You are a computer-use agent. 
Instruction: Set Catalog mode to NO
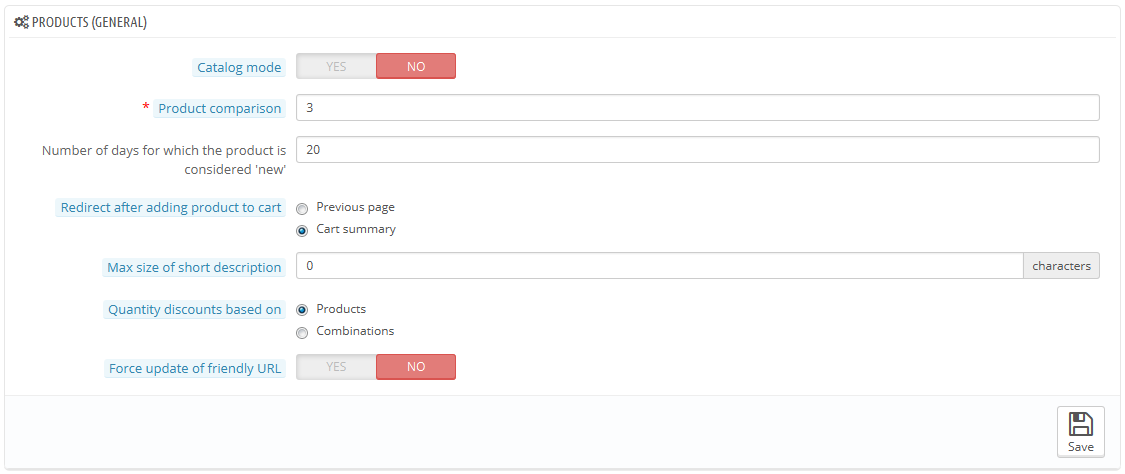416,66
